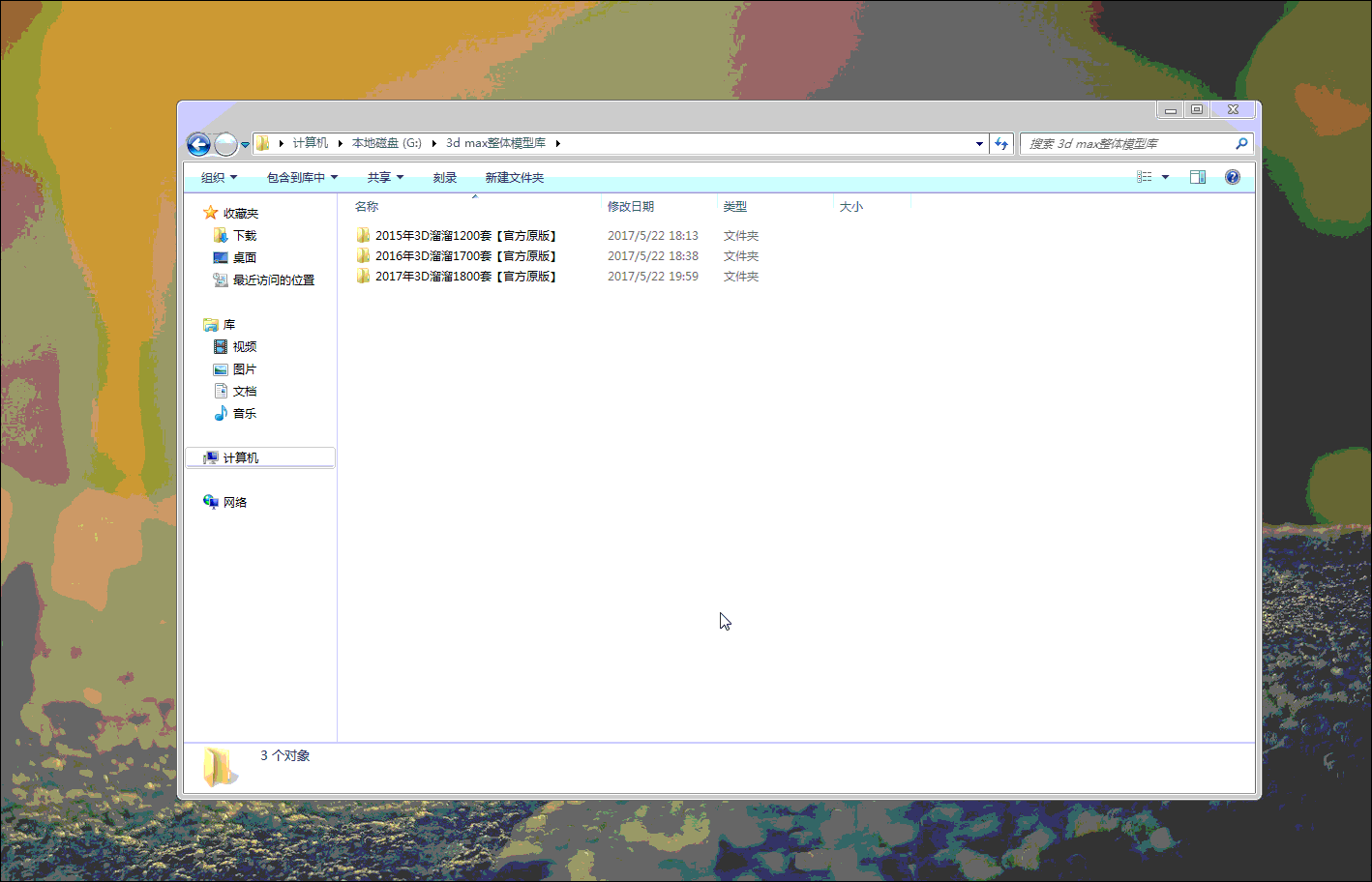Click the large folder icon in the details pane
The height and width of the screenshot is (882, 1372).
point(220,767)
